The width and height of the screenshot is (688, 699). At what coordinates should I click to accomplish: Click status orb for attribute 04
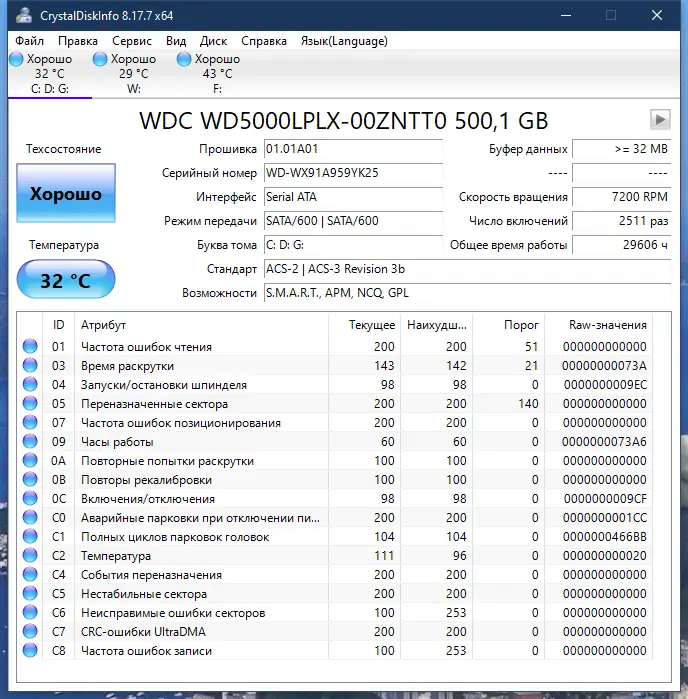[x=30, y=384]
